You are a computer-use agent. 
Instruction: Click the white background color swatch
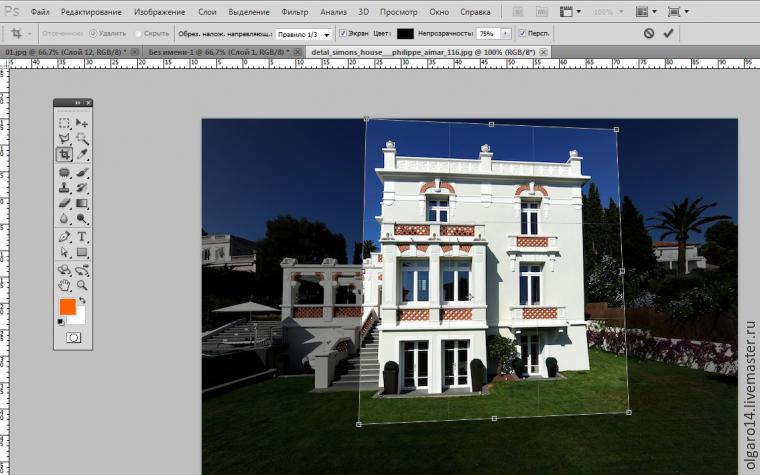click(79, 317)
